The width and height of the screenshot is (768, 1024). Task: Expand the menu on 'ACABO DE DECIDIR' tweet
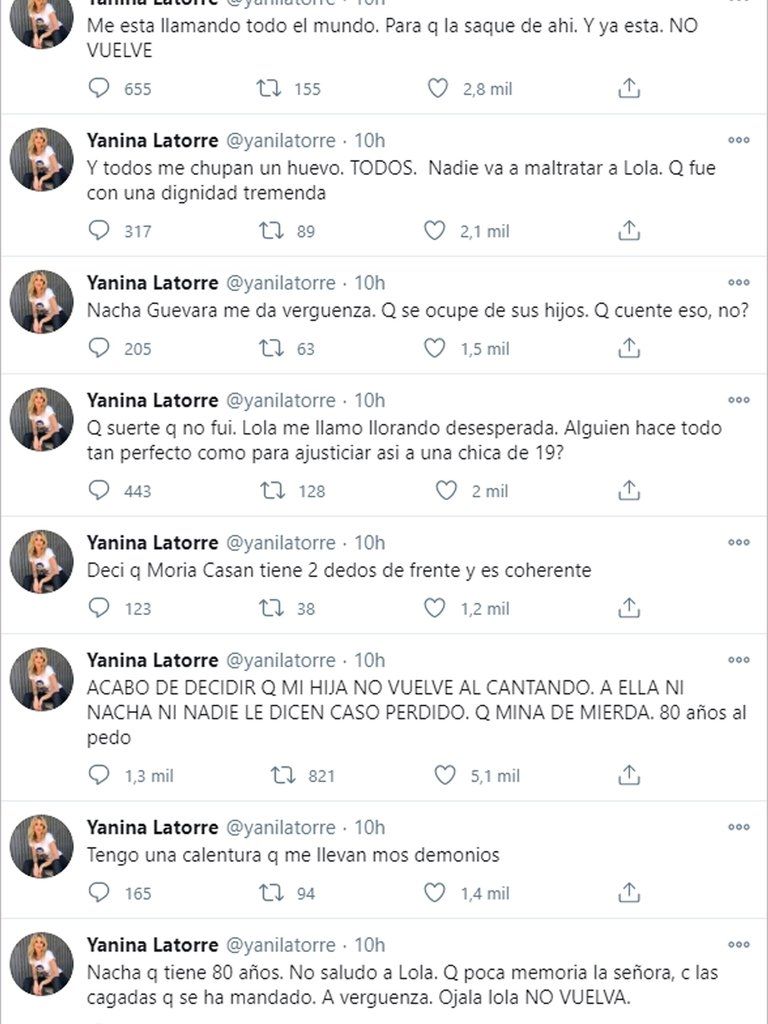[x=738, y=660]
